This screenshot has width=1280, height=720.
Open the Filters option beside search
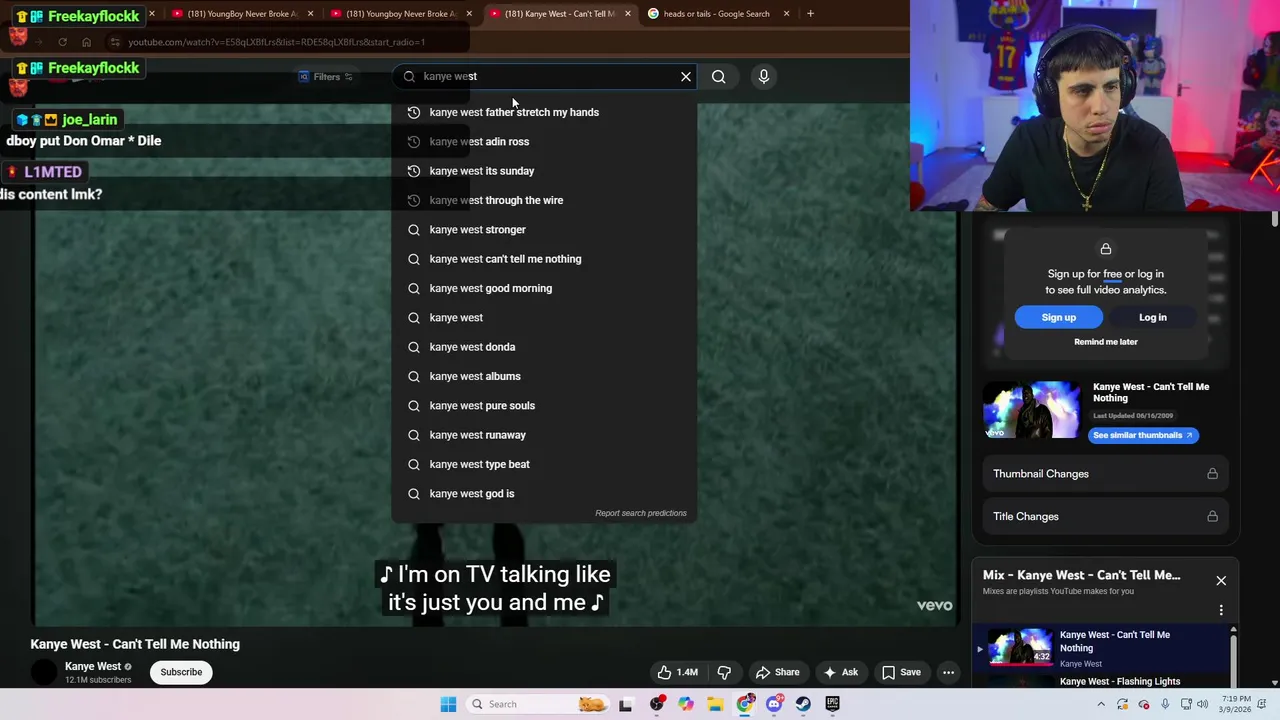[326, 76]
